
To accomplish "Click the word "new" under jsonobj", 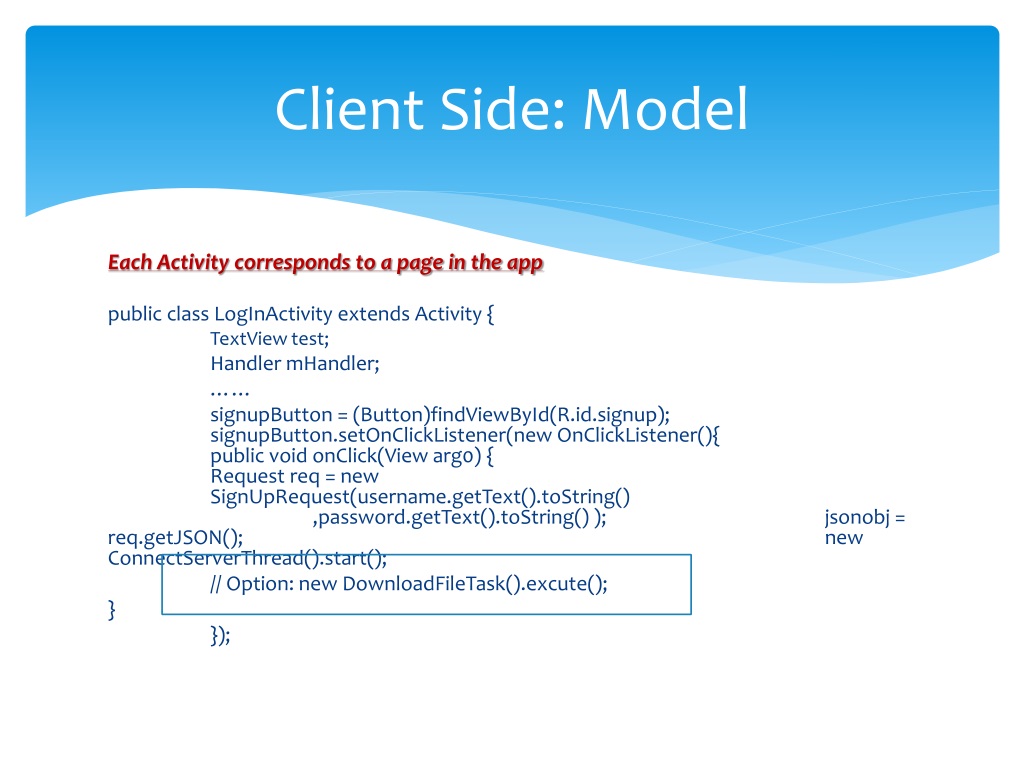I will pos(844,538).
